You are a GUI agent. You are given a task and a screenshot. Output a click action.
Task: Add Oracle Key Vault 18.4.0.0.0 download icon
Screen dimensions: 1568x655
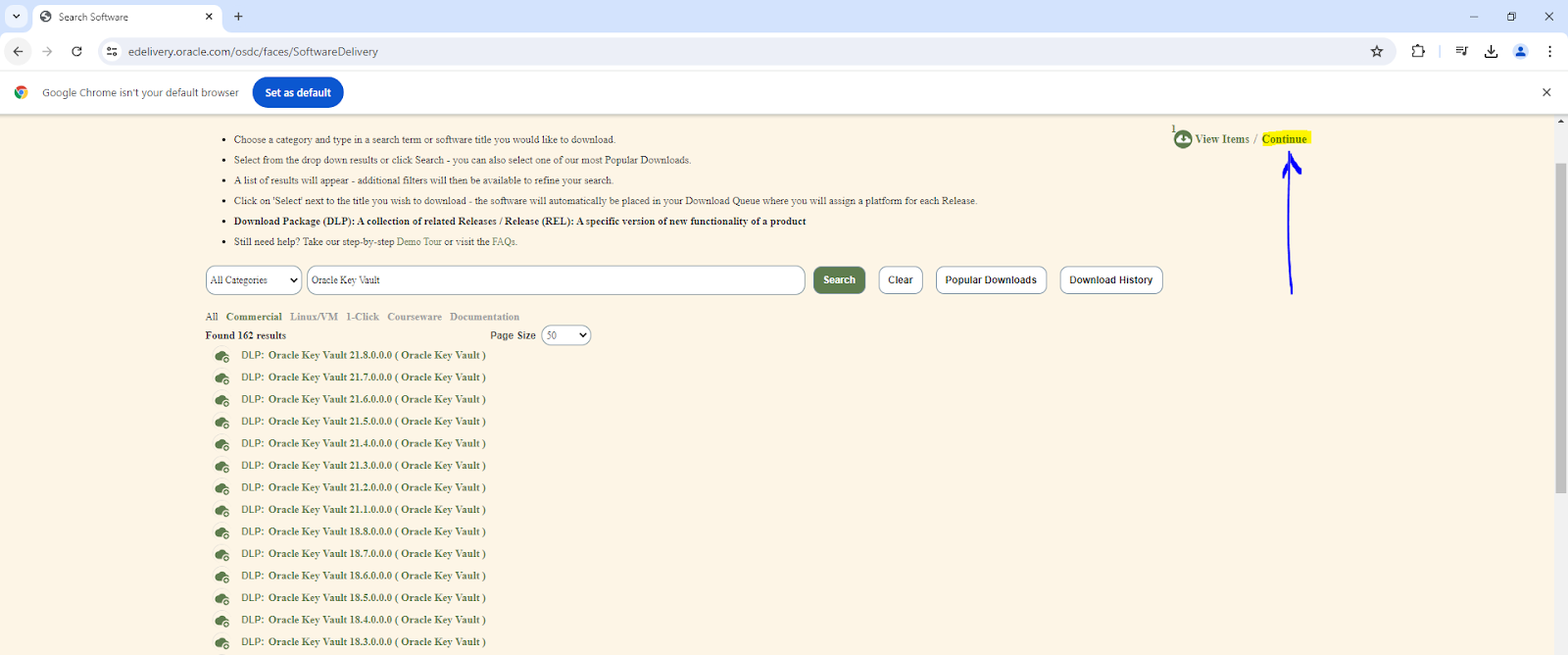pos(222,621)
